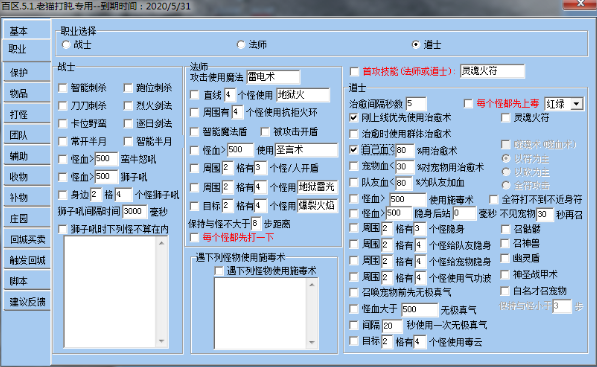Click down arrow of warrior monster list scrollbar

coord(162,341)
